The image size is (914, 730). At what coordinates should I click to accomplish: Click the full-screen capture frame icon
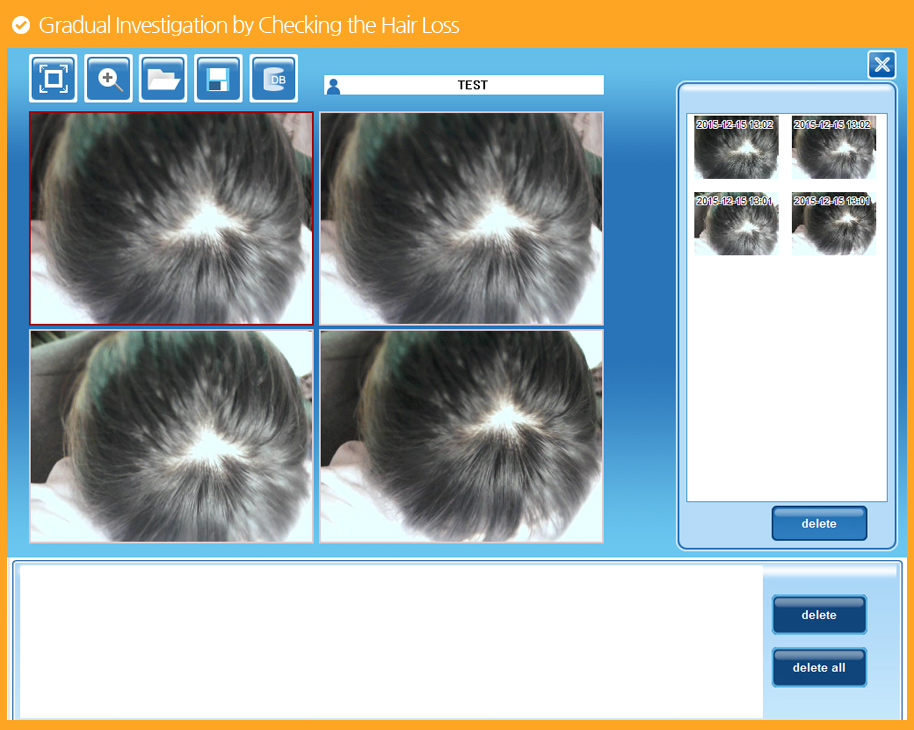(53, 79)
